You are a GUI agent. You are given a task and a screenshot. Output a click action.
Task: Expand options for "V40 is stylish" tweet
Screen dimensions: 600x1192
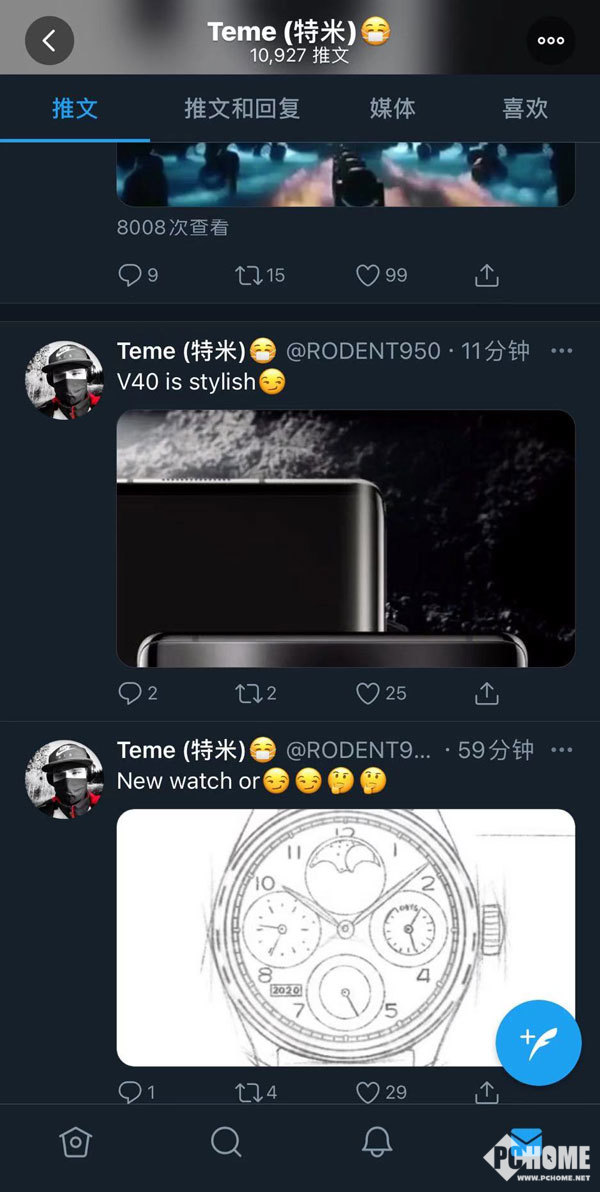click(562, 351)
